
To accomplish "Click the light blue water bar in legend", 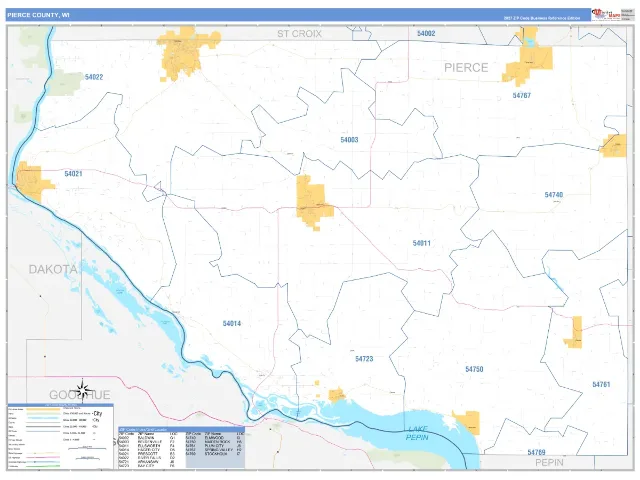I will 43,418.
